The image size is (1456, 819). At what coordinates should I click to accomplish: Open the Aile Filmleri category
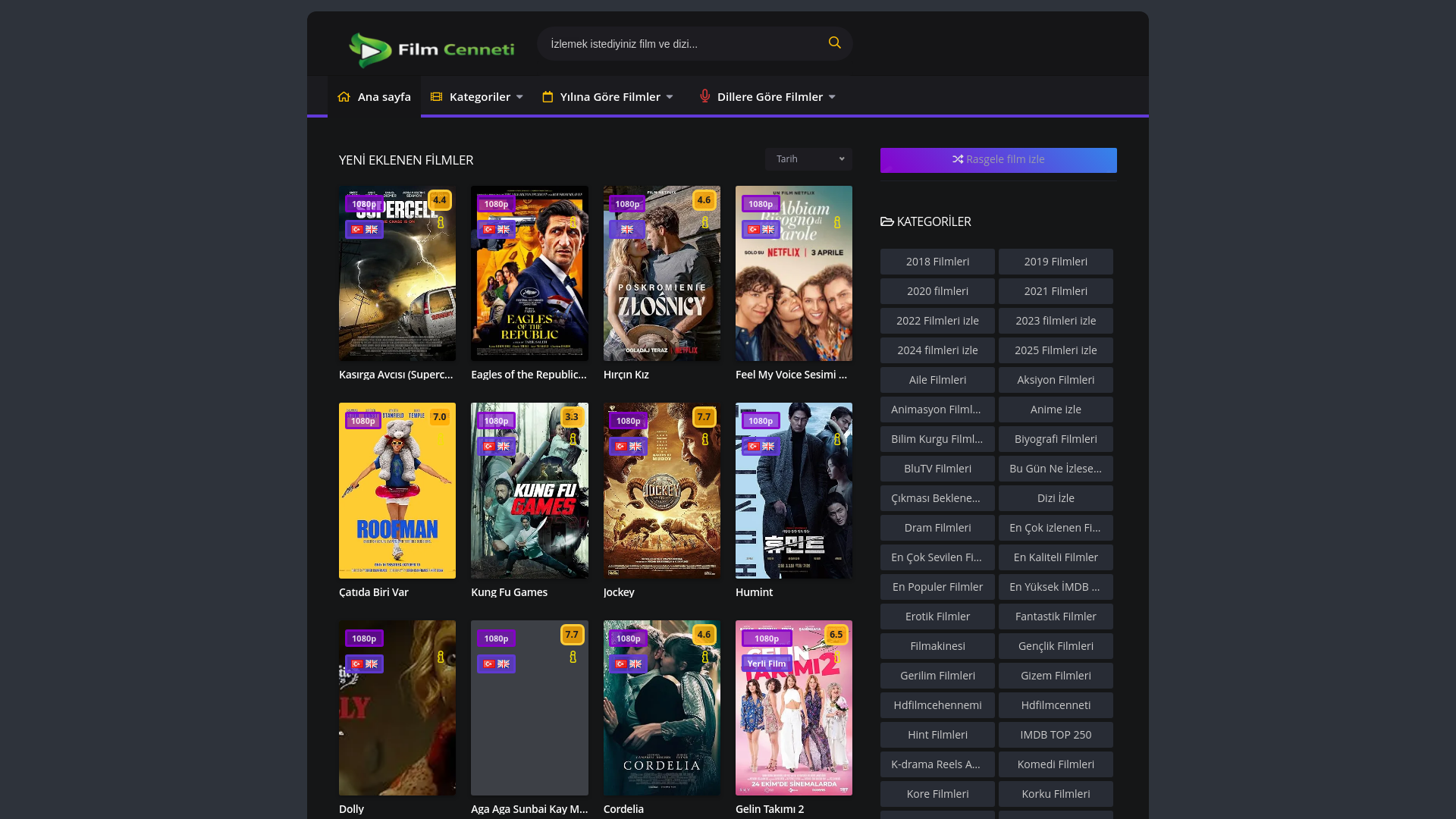pyautogui.click(x=937, y=380)
